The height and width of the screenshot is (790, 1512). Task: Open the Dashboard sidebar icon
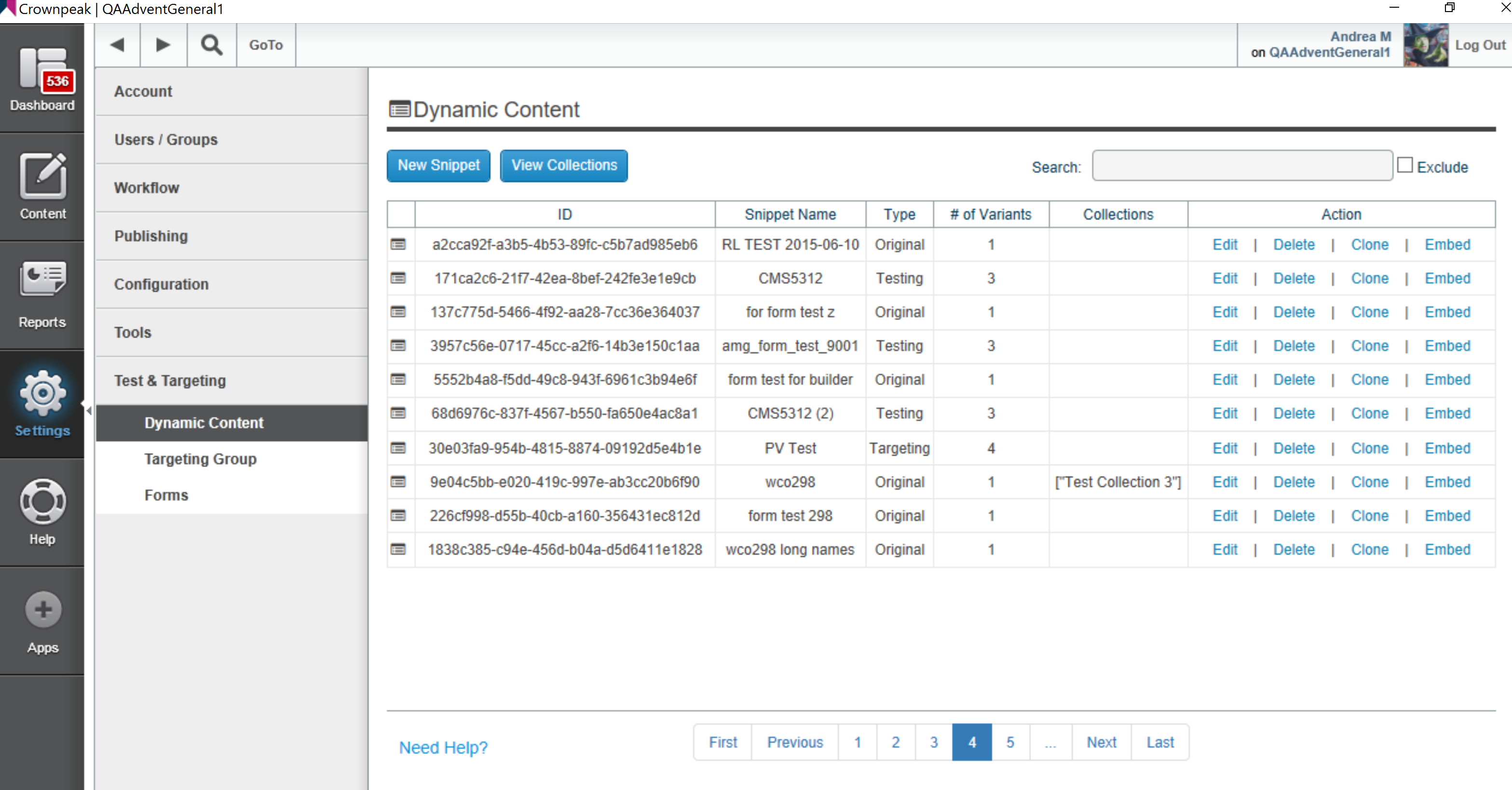pyautogui.click(x=42, y=79)
